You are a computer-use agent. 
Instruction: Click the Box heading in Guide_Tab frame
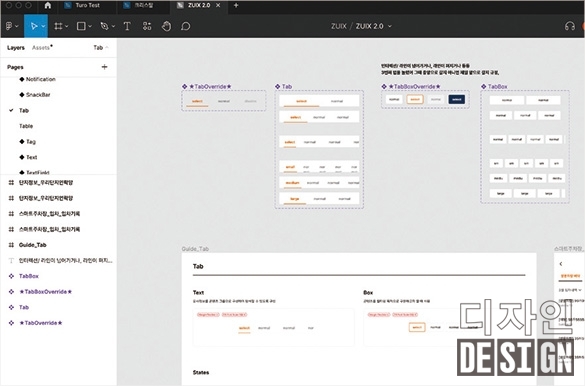(368, 292)
